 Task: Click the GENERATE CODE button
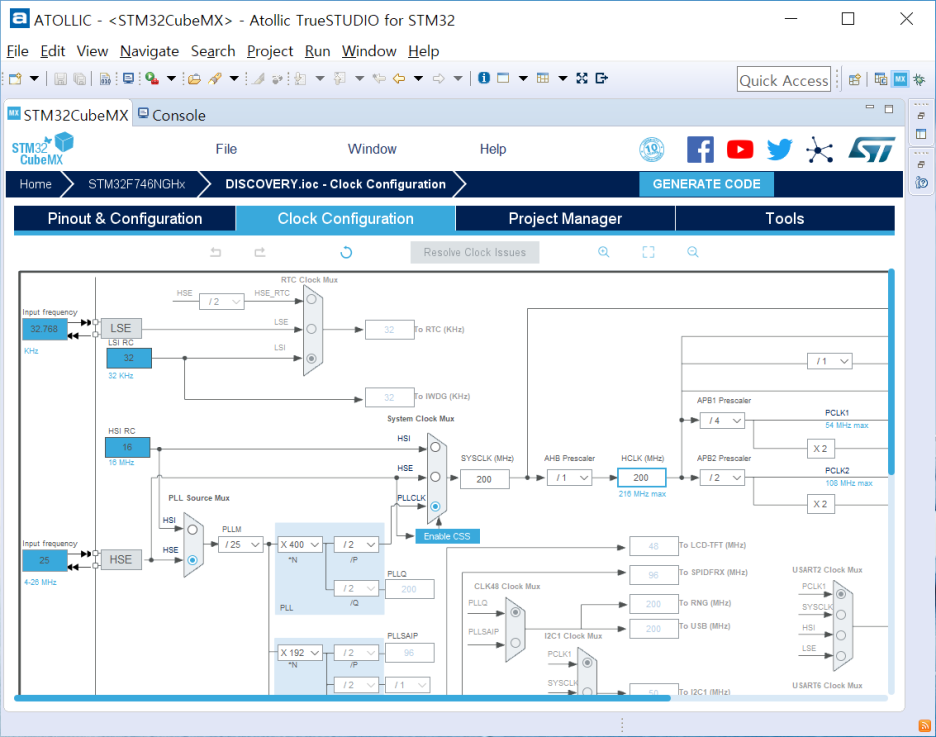tap(706, 184)
